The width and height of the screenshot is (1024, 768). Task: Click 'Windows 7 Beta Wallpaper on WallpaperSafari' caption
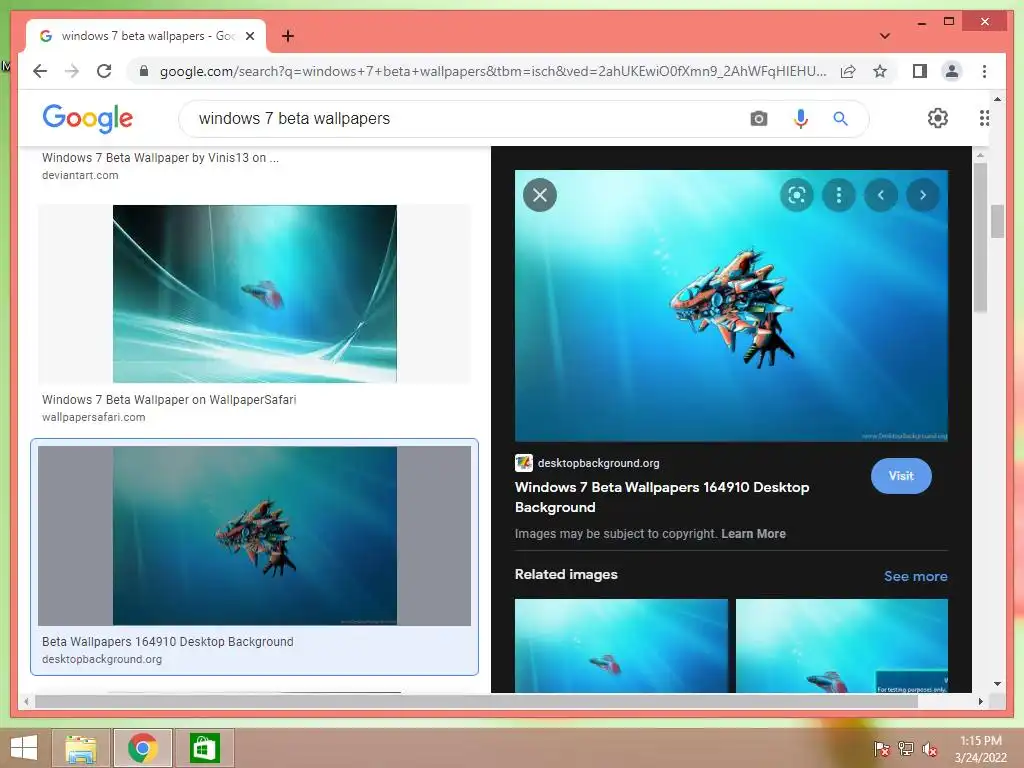(x=169, y=400)
